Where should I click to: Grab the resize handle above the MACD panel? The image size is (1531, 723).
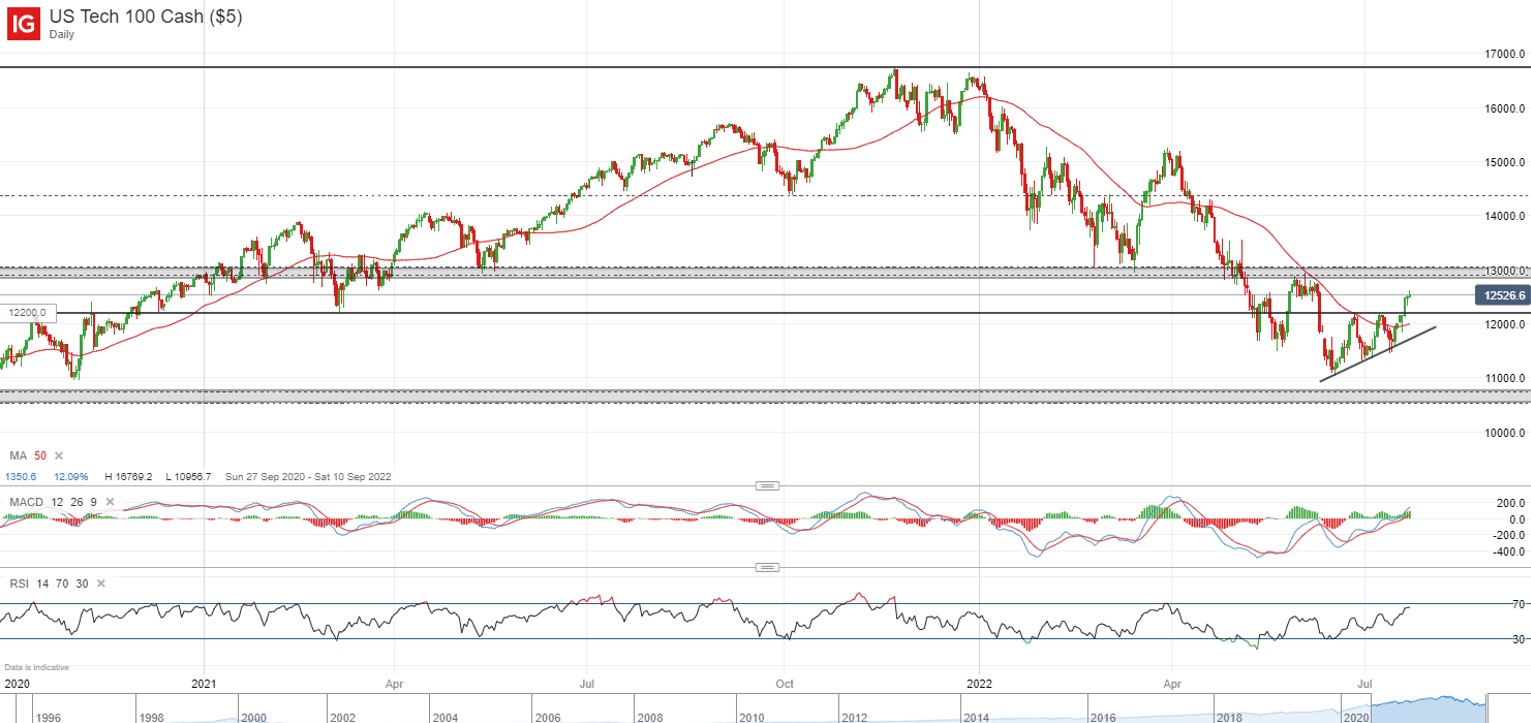pos(767,486)
